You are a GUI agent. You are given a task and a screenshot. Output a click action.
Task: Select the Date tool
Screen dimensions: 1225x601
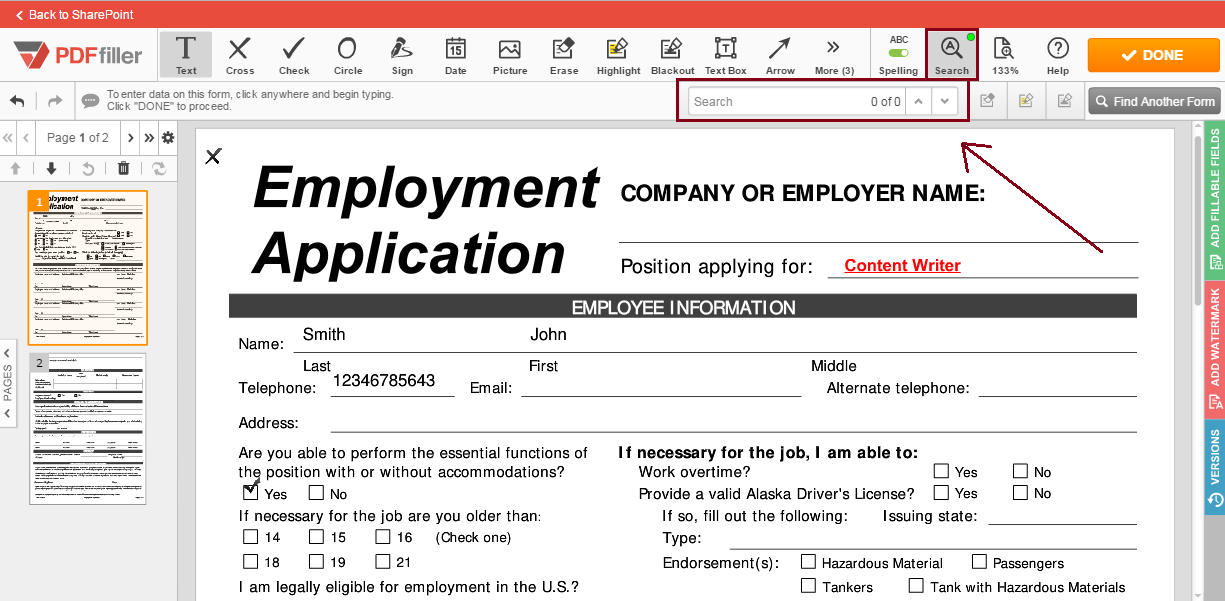[x=455, y=55]
